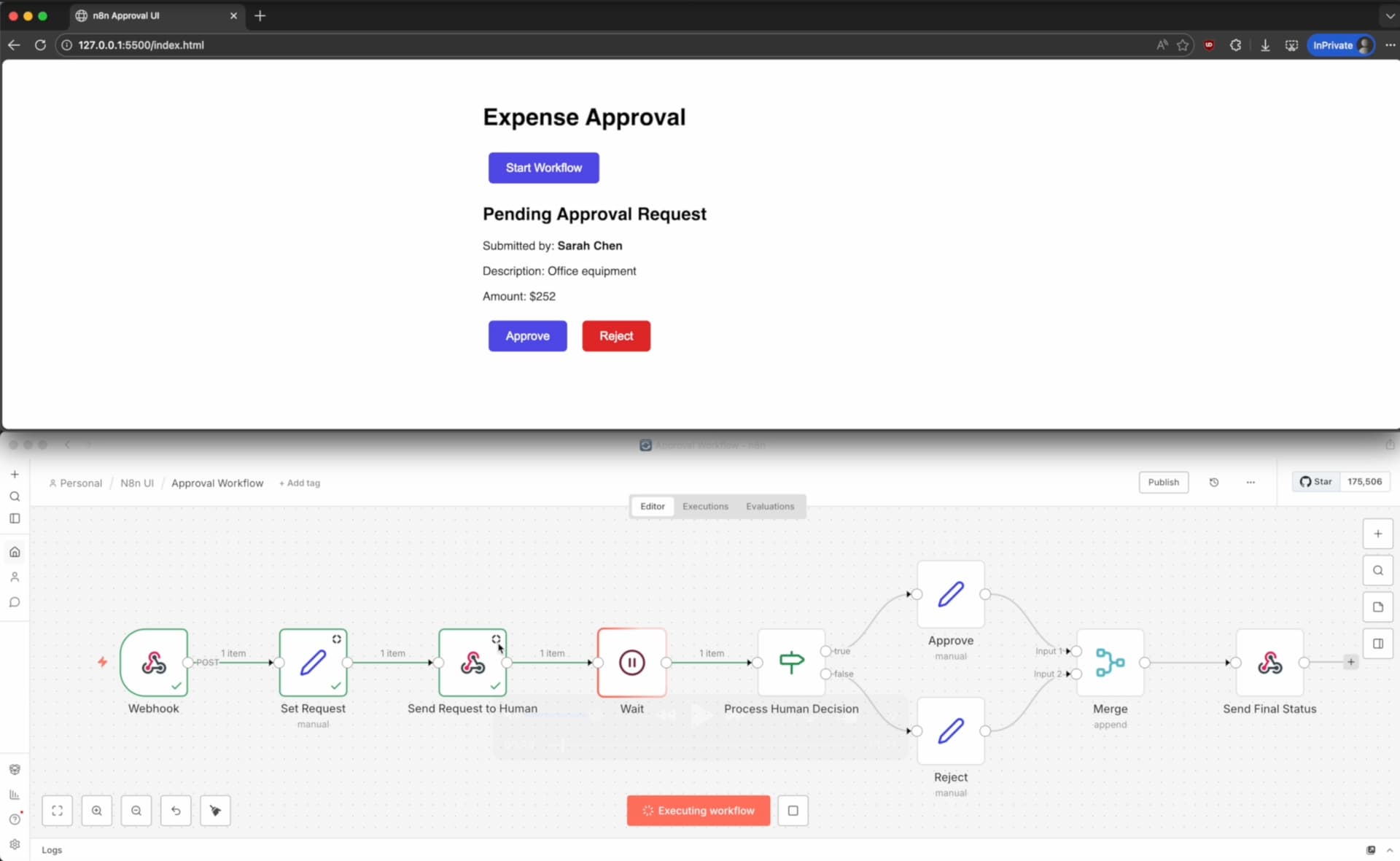Click the browser address bar URL

coord(141,45)
